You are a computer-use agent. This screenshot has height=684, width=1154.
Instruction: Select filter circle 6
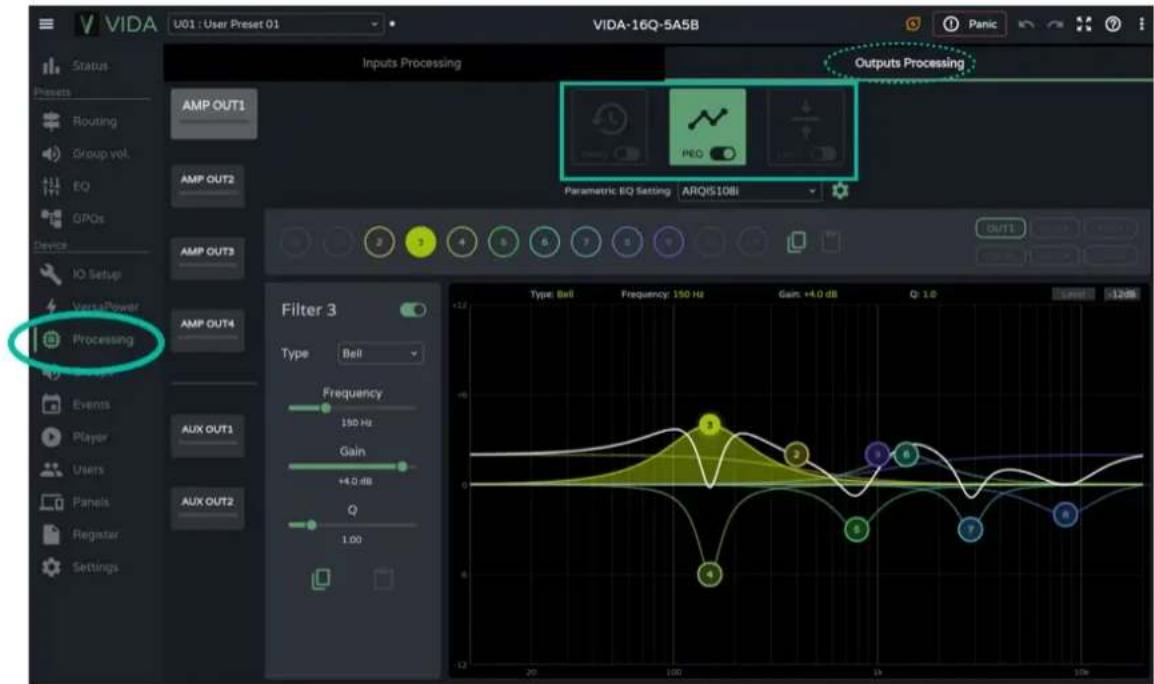545,242
